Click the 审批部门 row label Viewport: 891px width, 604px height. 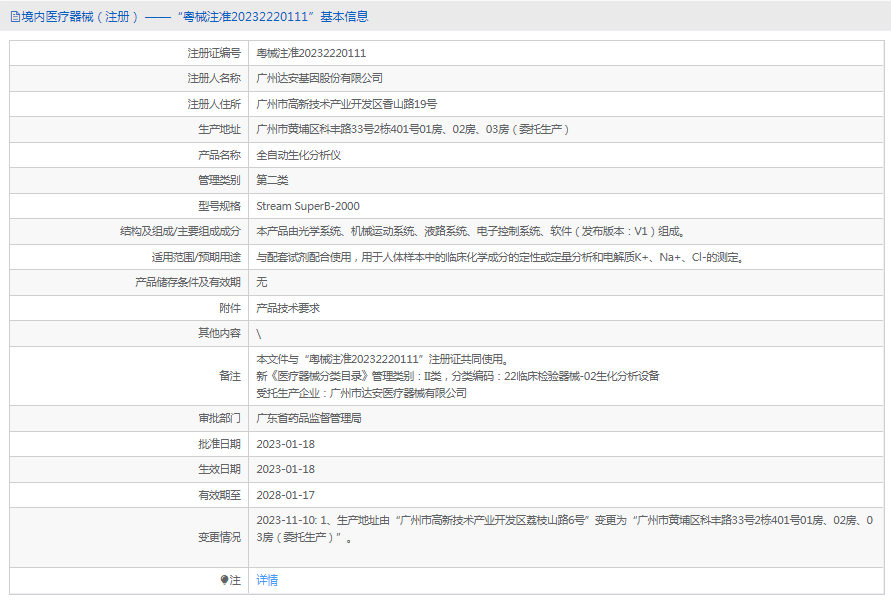pyautogui.click(x=219, y=418)
